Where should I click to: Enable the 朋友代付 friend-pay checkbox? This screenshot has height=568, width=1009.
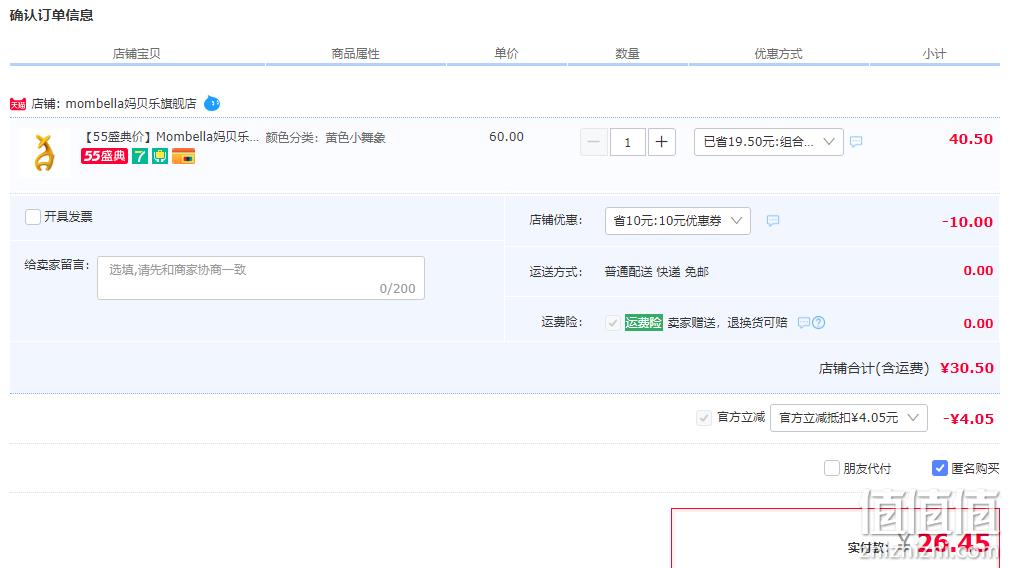(831, 468)
